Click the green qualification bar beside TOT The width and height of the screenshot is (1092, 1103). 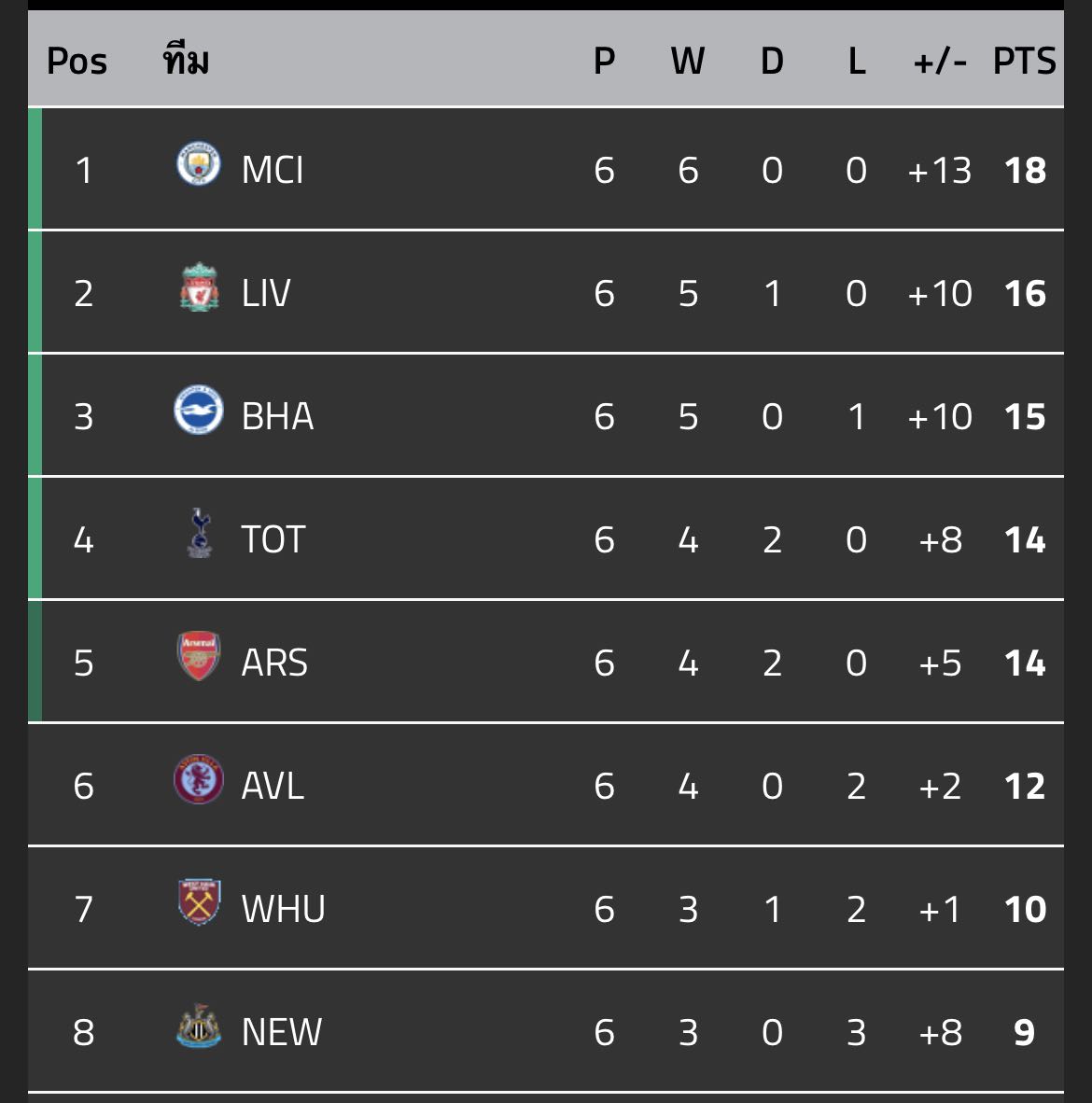(x=35, y=538)
